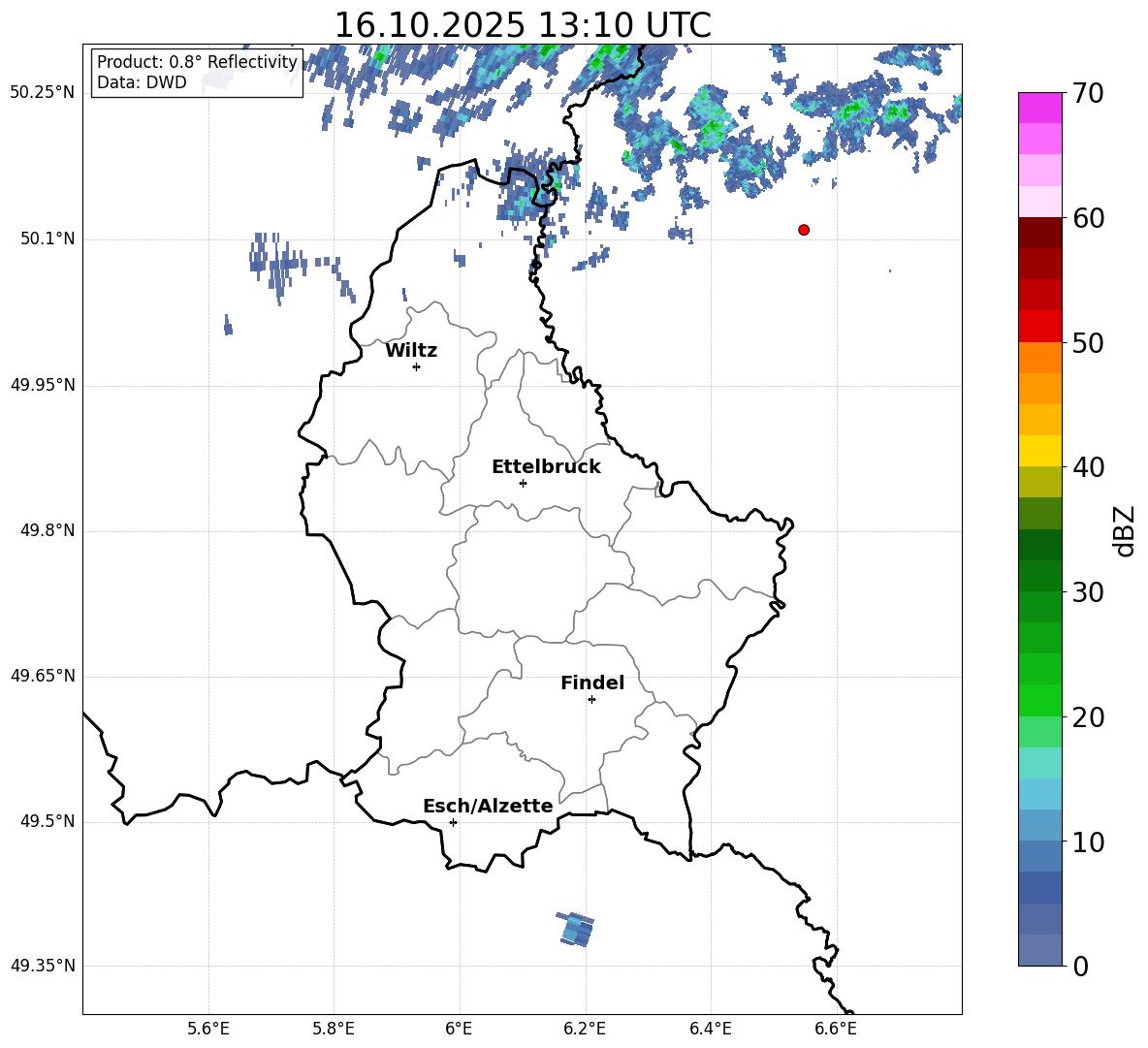Image resolution: width=1148 pixels, height=1048 pixels.
Task: Click the red dot marker on the map
Action: coord(804,230)
